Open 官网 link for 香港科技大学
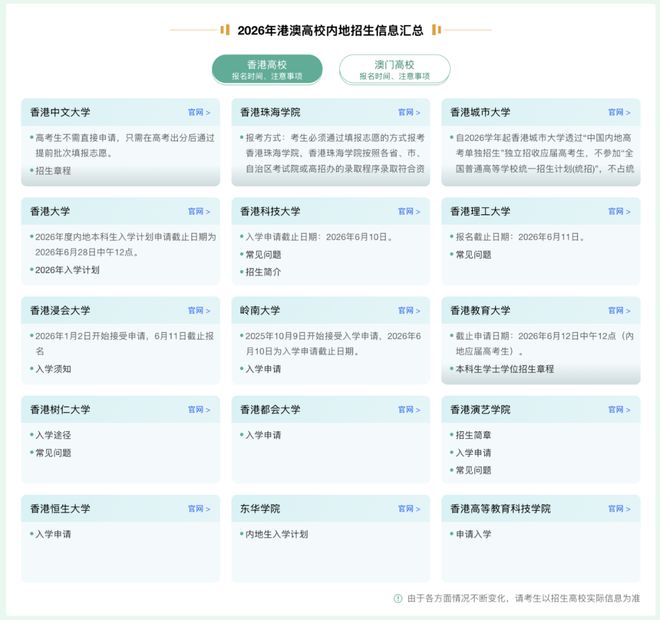The height and width of the screenshot is (620, 660). pos(409,212)
